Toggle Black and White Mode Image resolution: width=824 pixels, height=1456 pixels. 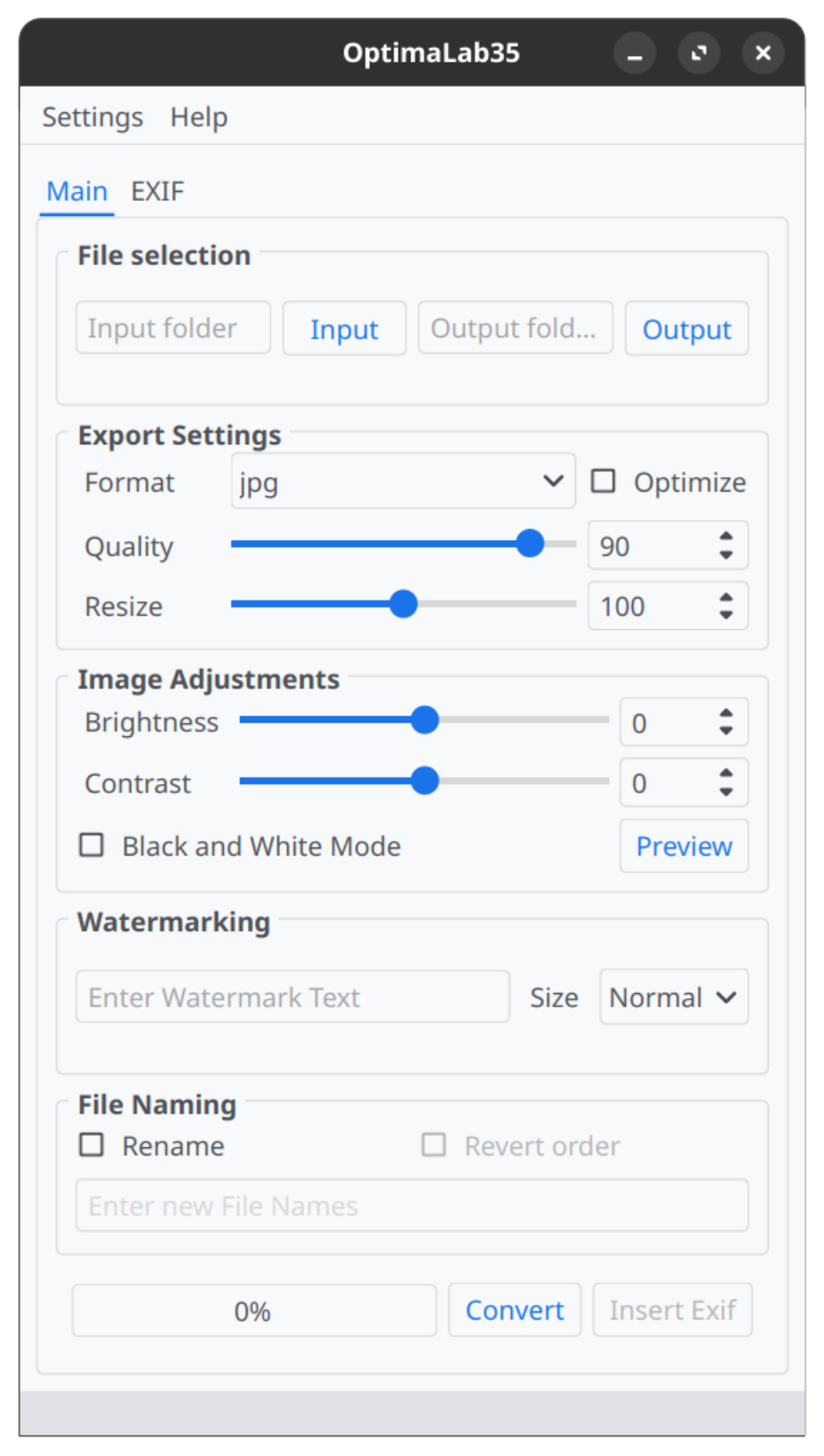[x=92, y=845]
